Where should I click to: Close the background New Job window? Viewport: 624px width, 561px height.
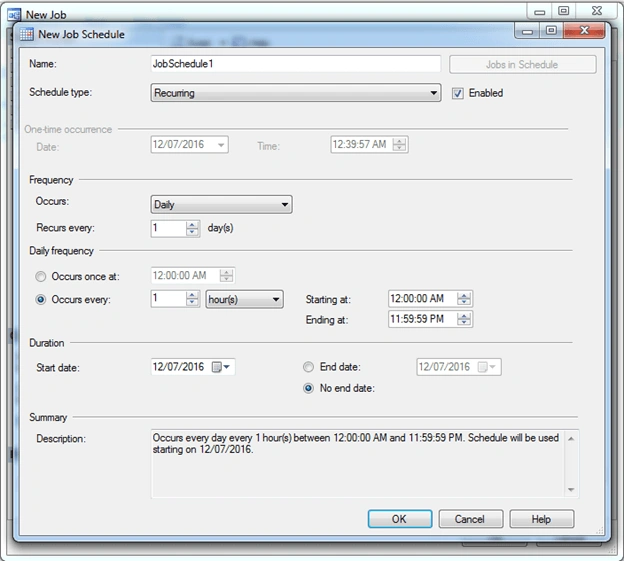pos(597,11)
